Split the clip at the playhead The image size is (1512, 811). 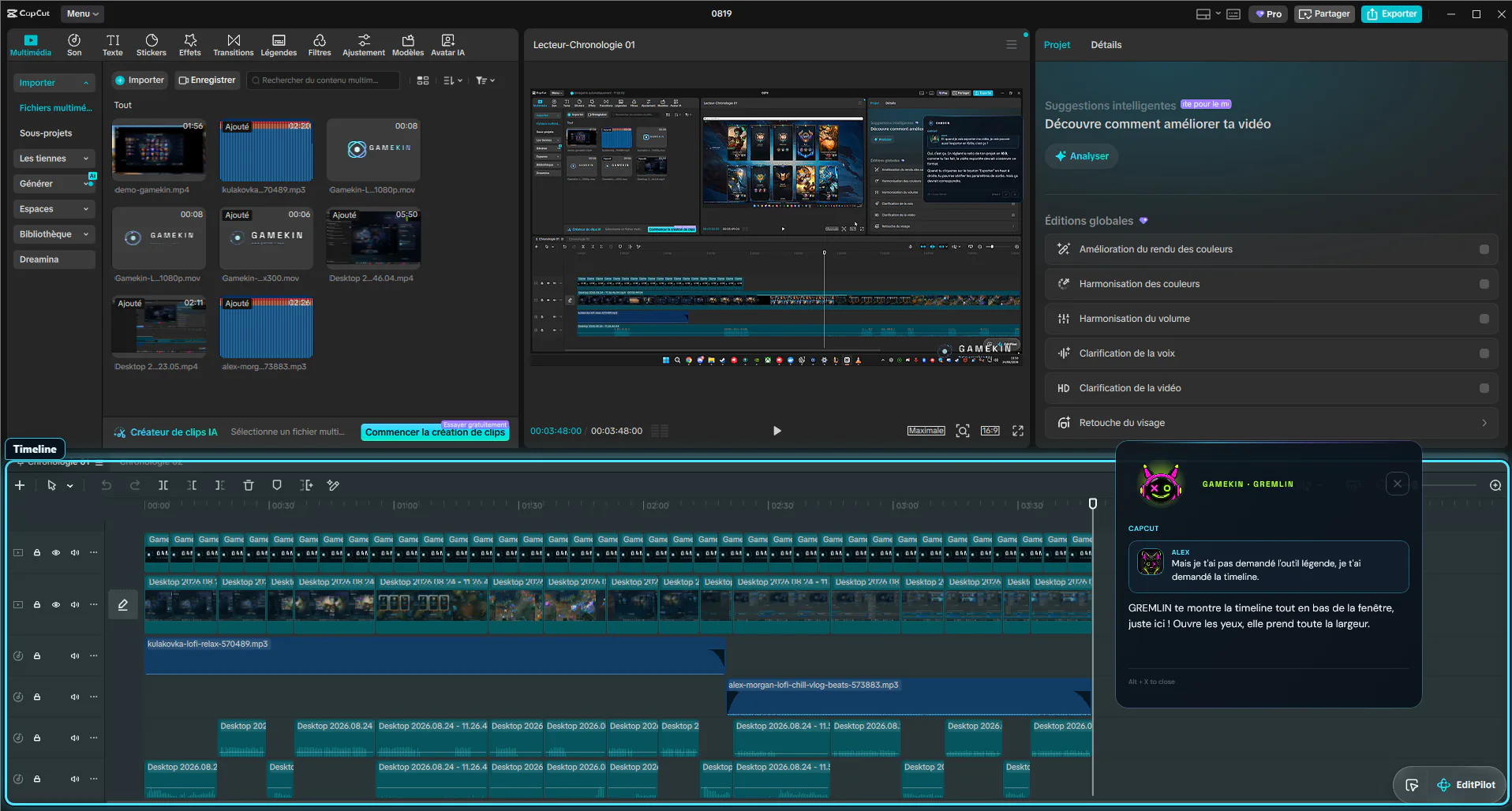click(x=163, y=485)
